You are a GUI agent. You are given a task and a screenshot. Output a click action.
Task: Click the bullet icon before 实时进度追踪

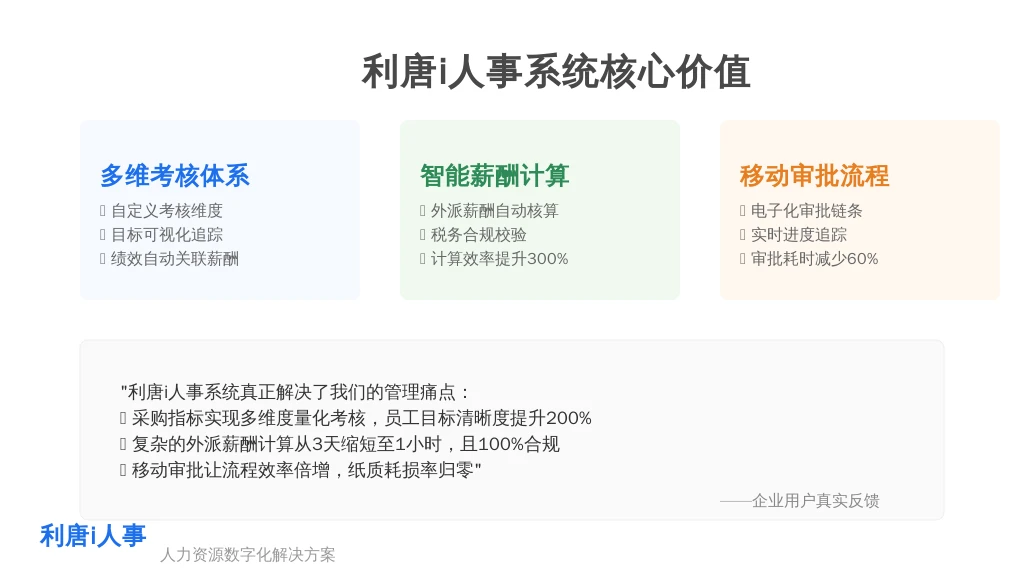coord(743,234)
